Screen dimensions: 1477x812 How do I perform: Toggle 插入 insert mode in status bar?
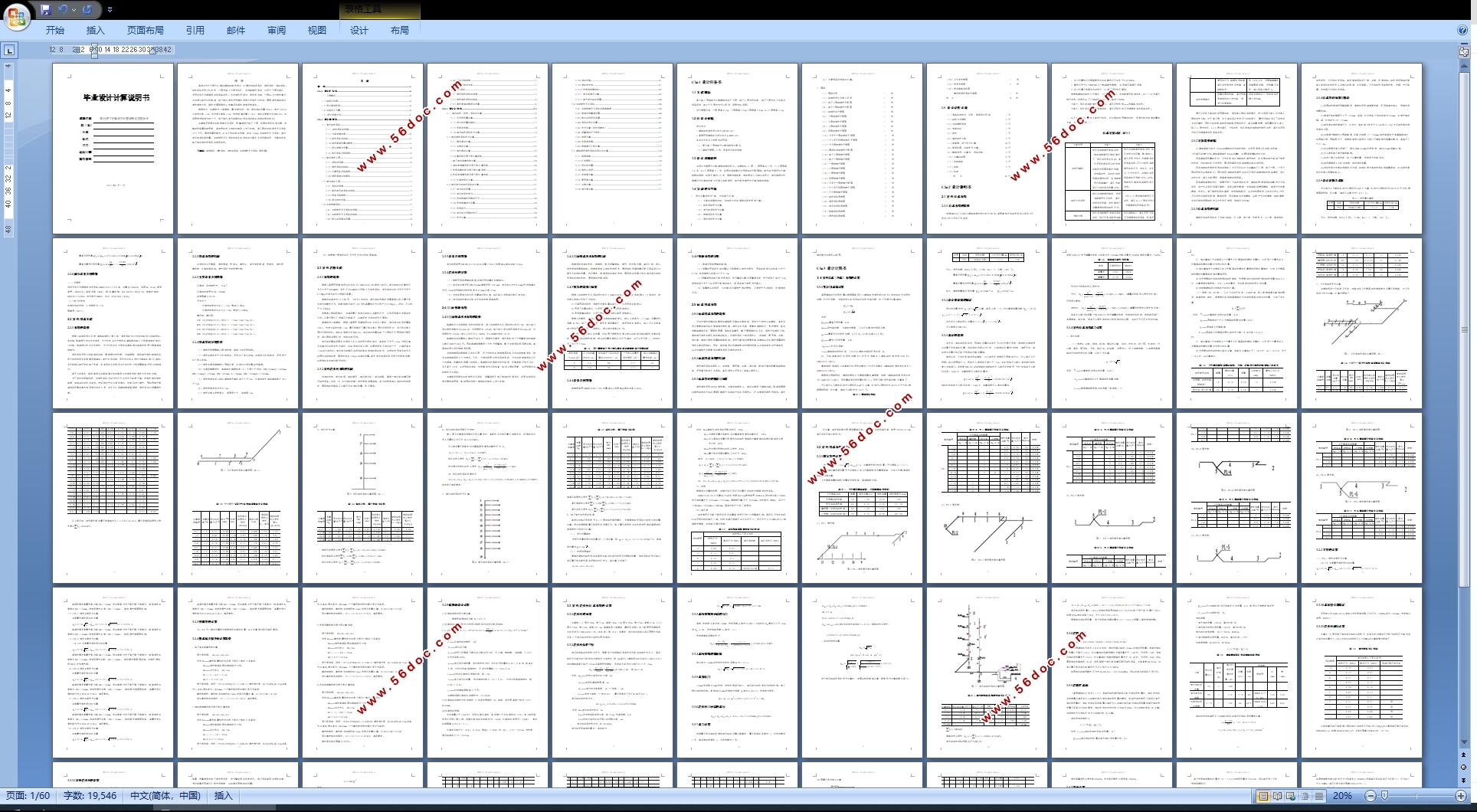(x=223, y=796)
